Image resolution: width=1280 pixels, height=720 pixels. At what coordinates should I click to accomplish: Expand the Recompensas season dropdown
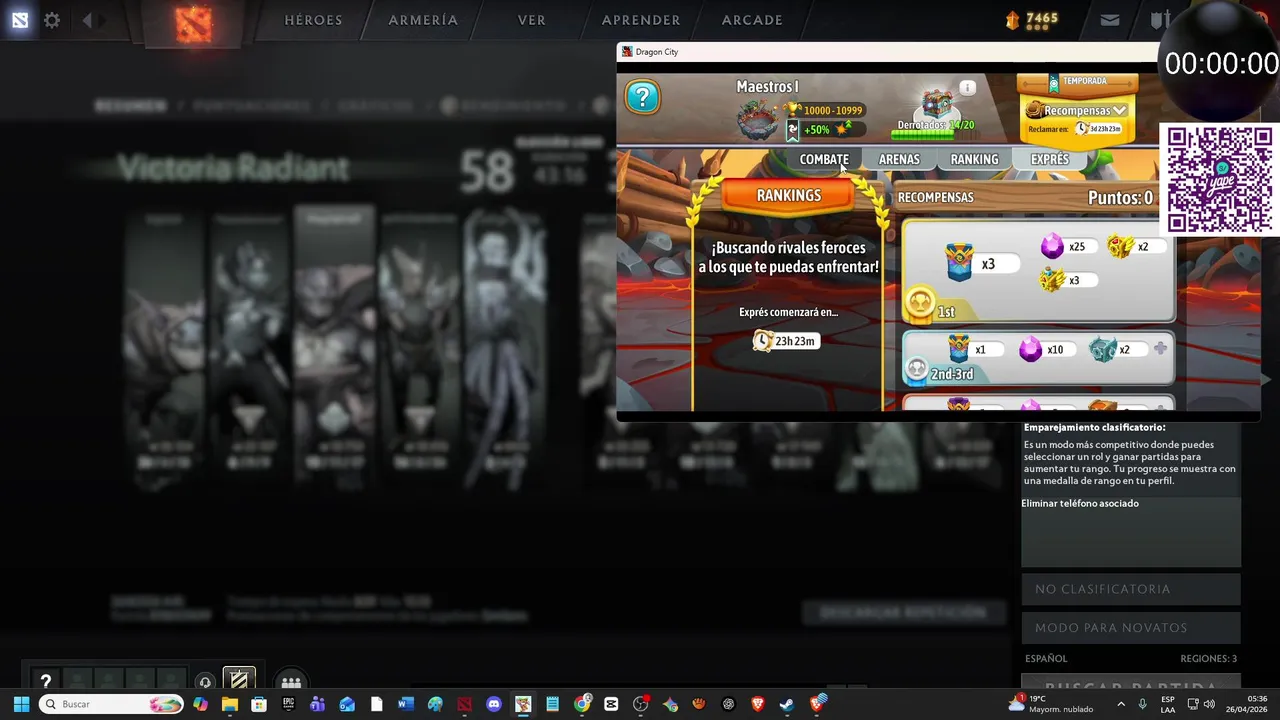[1077, 110]
